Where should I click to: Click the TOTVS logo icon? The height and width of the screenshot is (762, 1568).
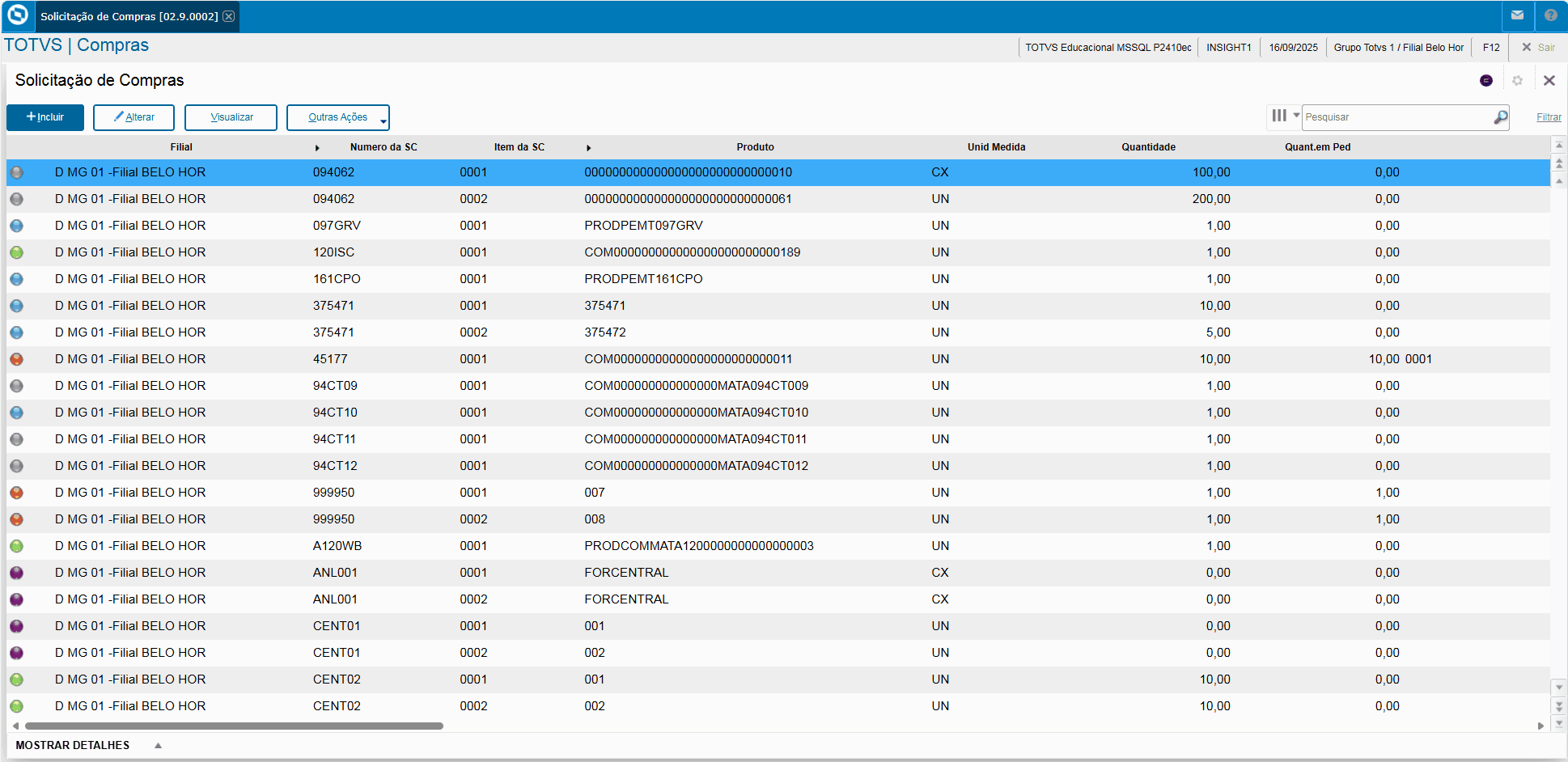click(17, 15)
